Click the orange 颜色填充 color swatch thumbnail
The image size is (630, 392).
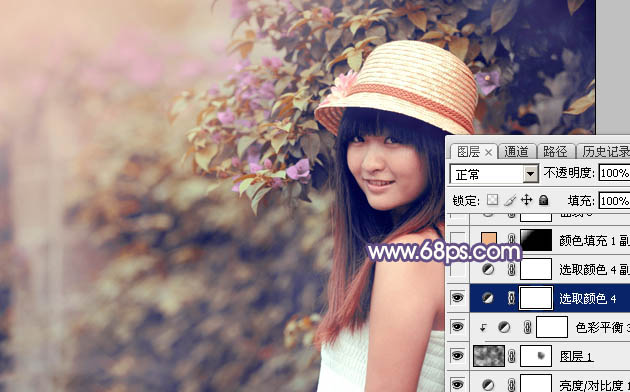(x=489, y=239)
